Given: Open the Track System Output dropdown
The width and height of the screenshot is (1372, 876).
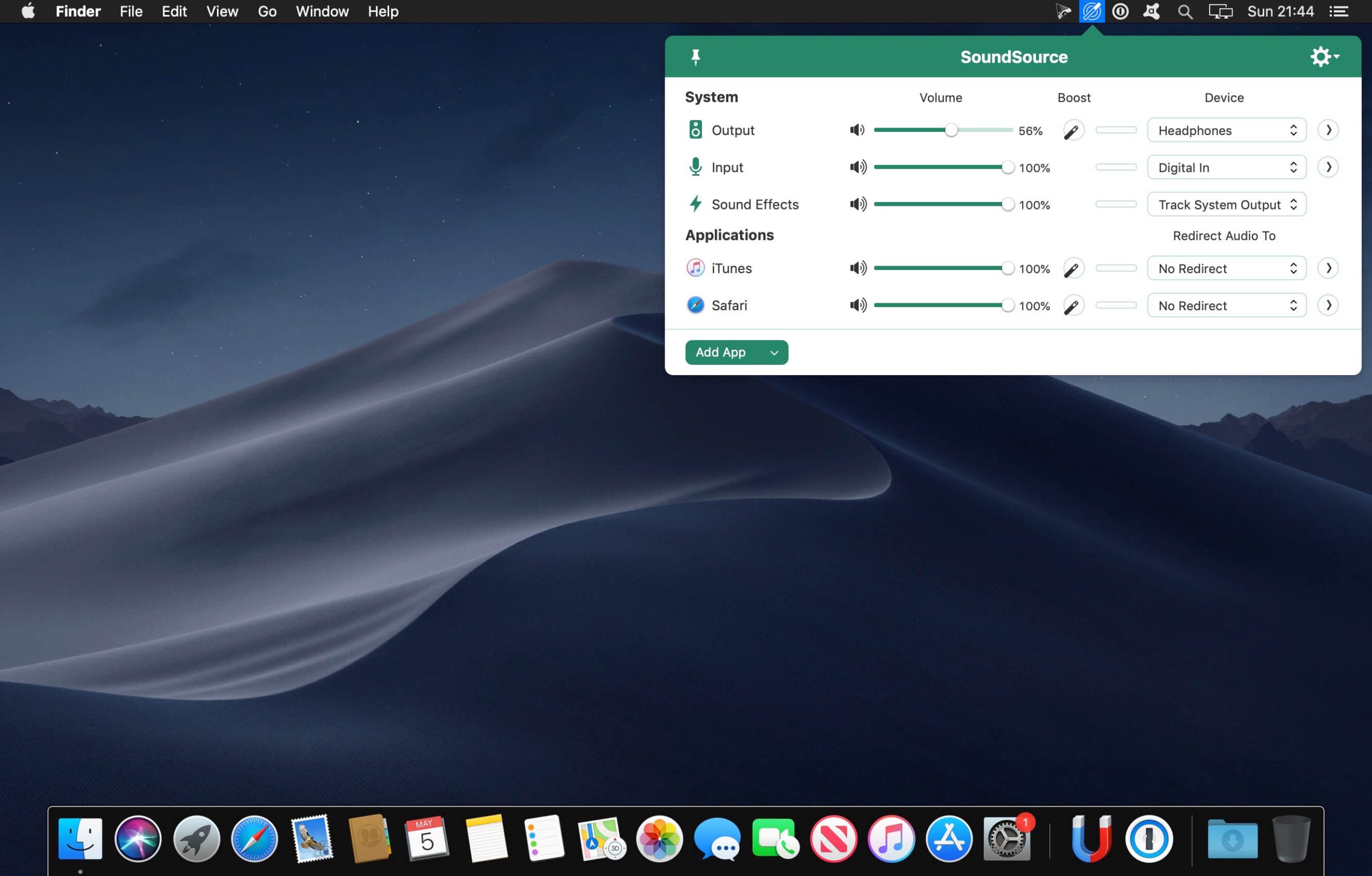Looking at the screenshot, I should click(x=1226, y=204).
